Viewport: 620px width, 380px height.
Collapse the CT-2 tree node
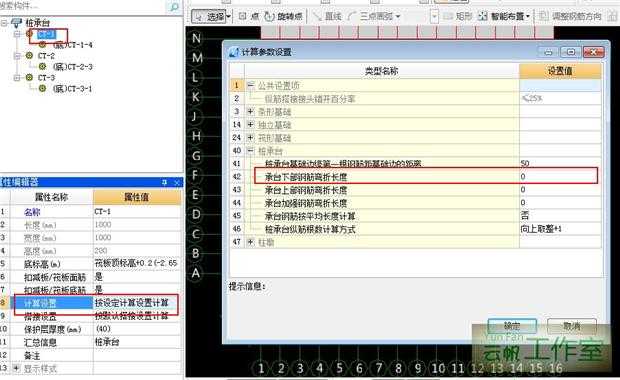pyautogui.click(x=17, y=56)
